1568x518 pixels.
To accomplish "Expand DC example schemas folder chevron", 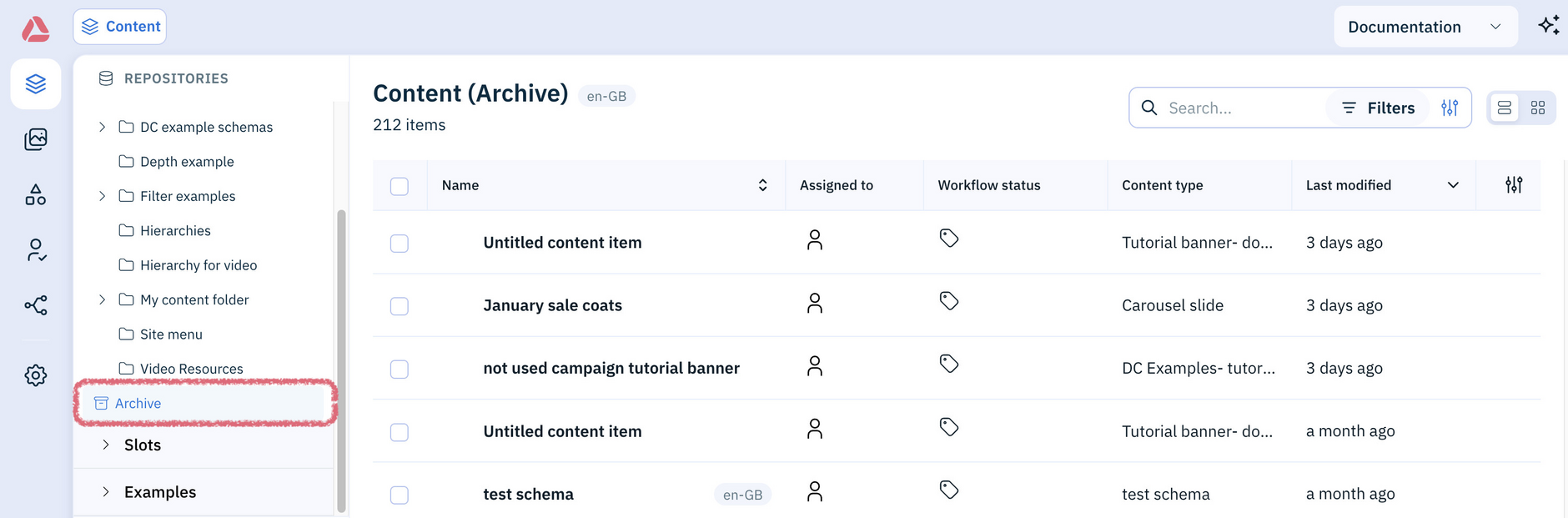I will coord(102,127).
